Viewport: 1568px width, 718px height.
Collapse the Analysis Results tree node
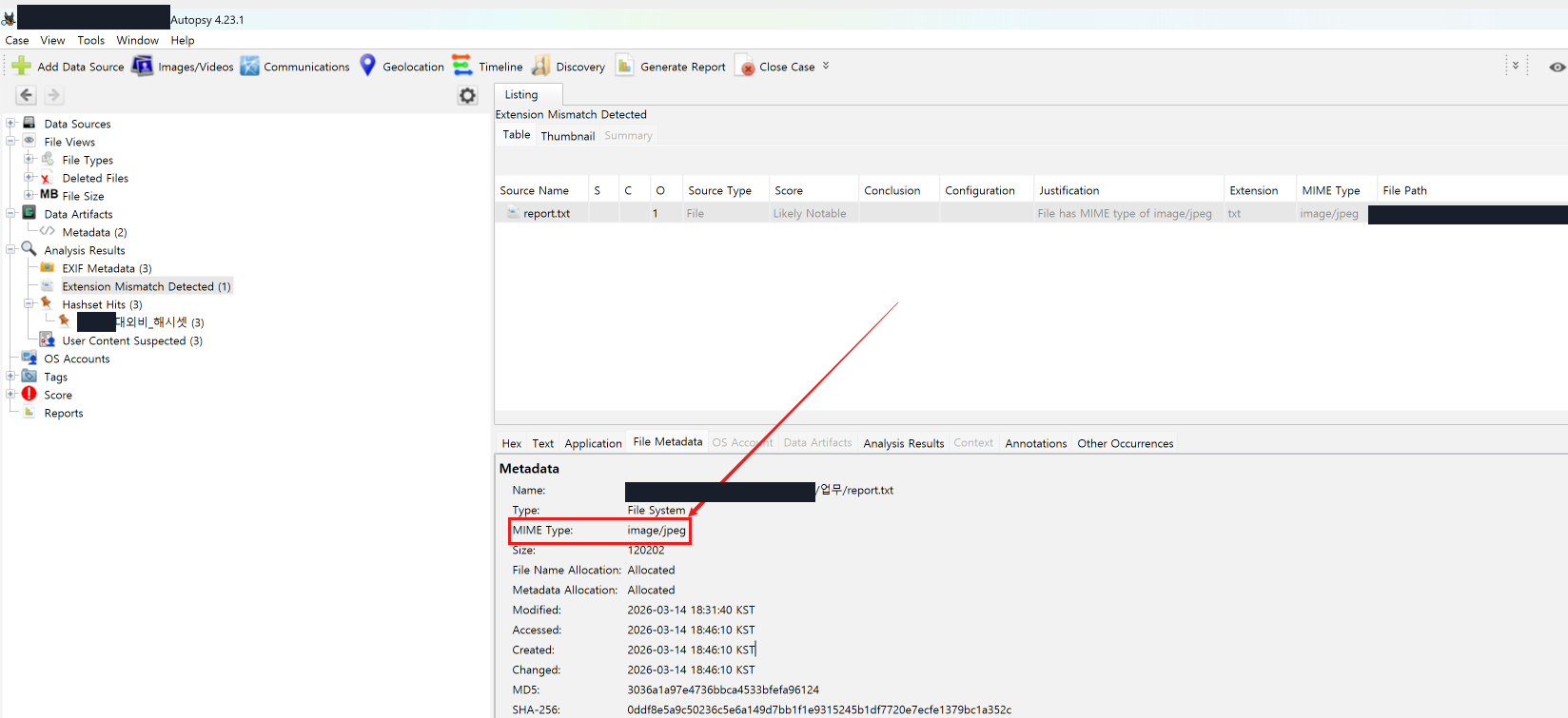point(11,249)
